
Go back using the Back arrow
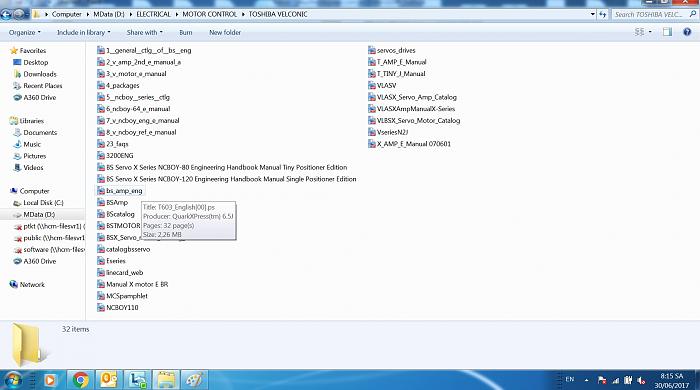(6, 14)
